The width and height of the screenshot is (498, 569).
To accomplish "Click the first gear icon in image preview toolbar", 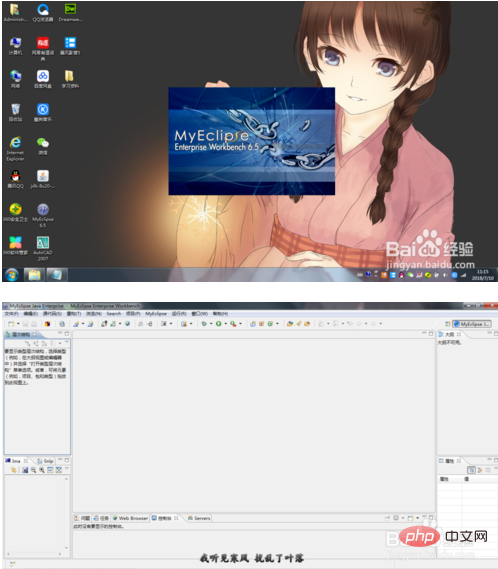I will (x=13, y=470).
